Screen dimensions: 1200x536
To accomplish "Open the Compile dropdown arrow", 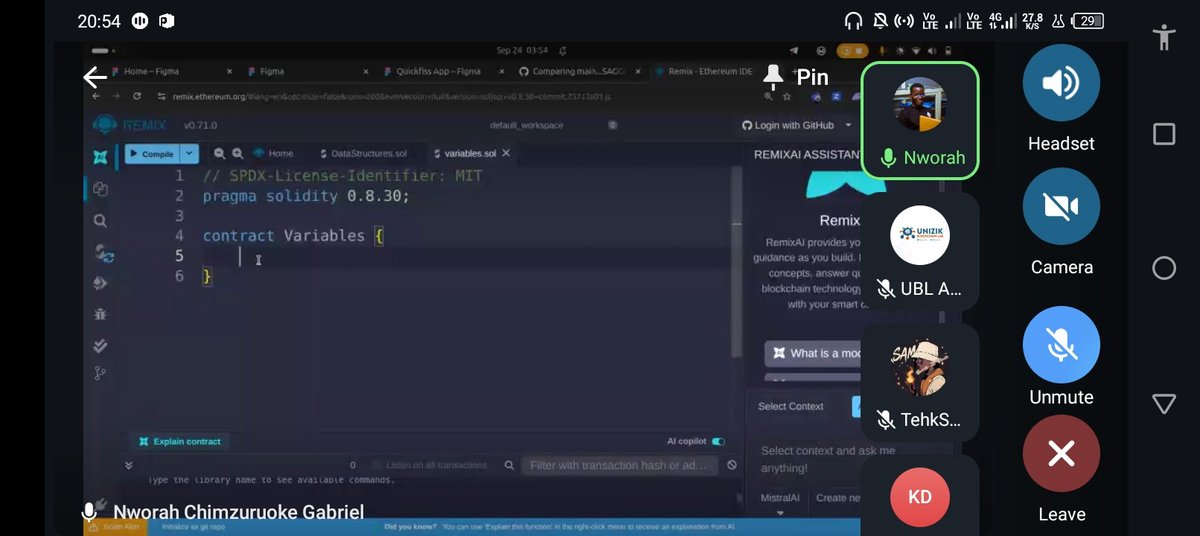I will tap(190, 154).
